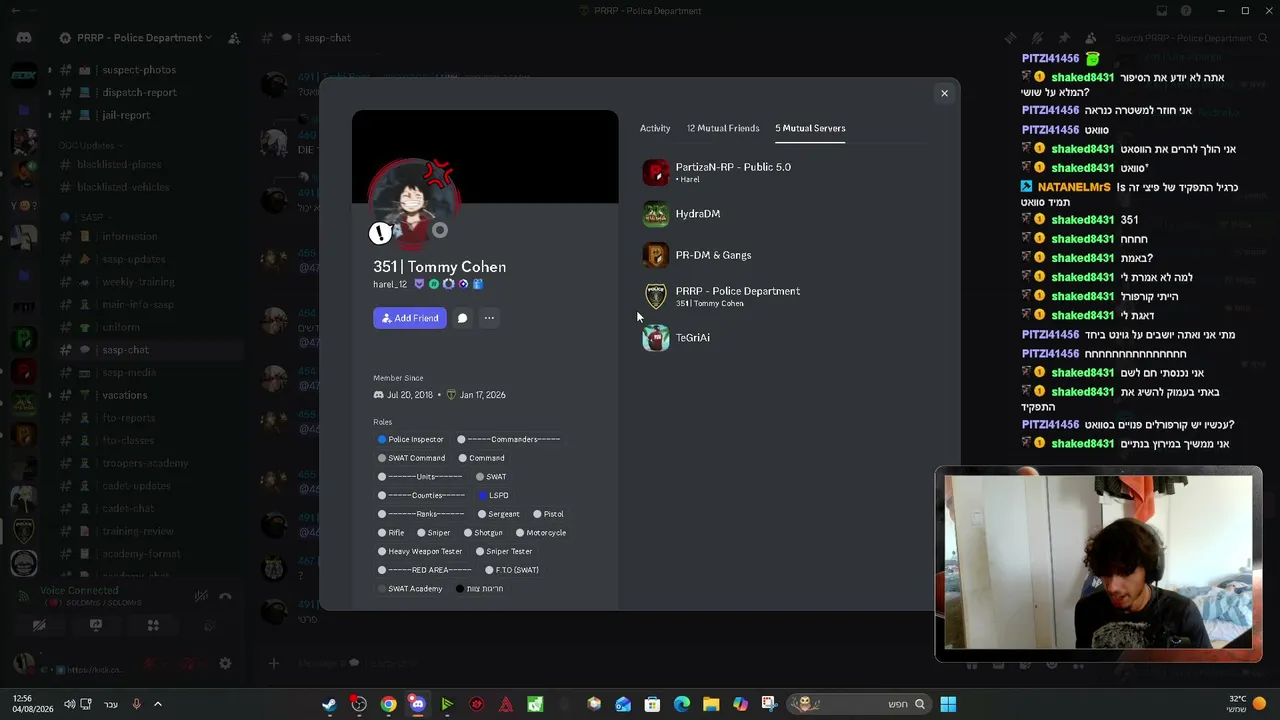Click the black dot of the חריגת צוות role

pyautogui.click(x=460, y=589)
